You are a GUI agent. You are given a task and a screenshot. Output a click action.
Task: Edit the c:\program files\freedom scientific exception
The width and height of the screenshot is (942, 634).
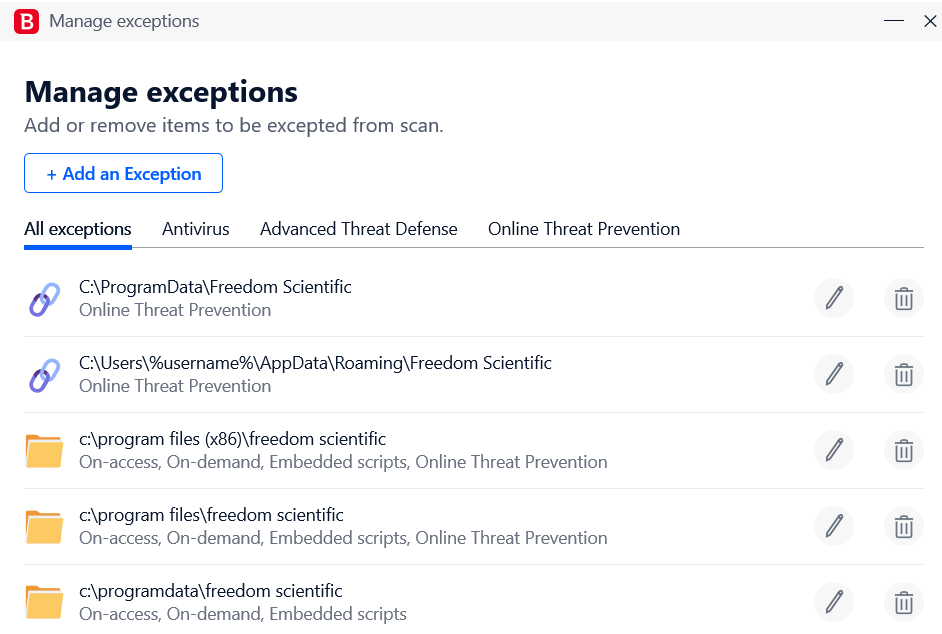pyautogui.click(x=834, y=526)
